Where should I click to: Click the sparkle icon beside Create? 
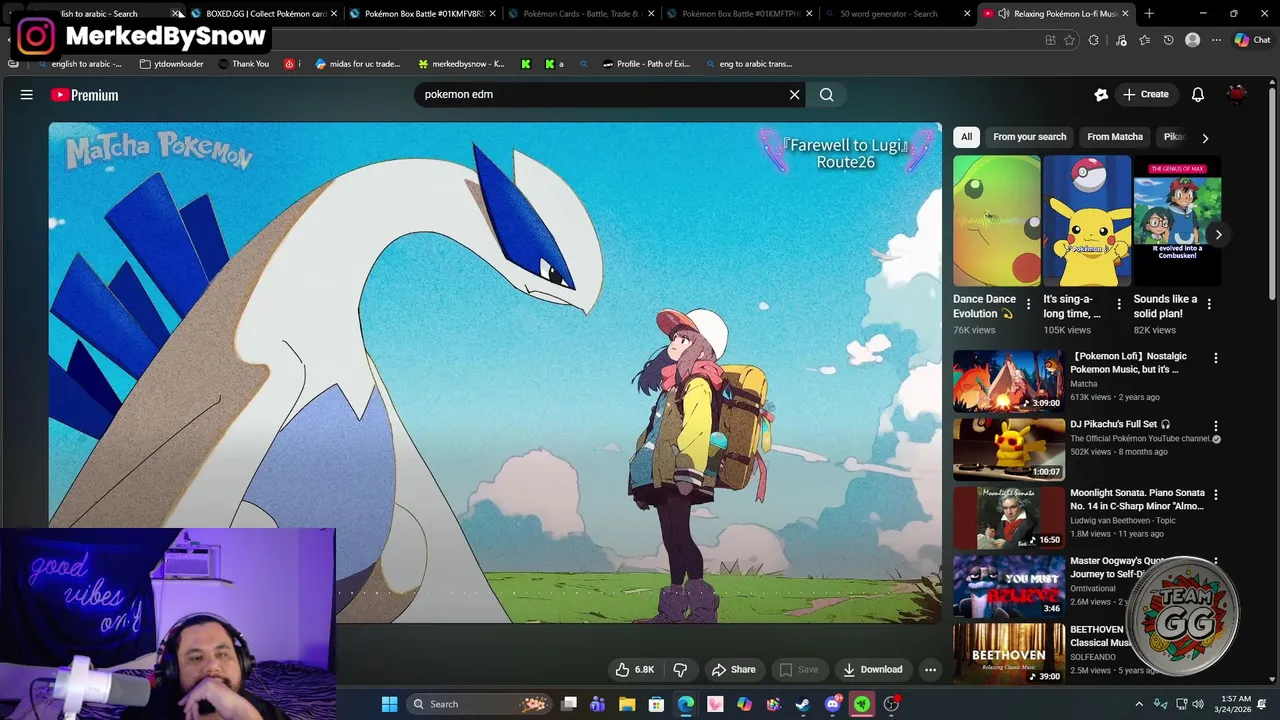pos(1101,95)
